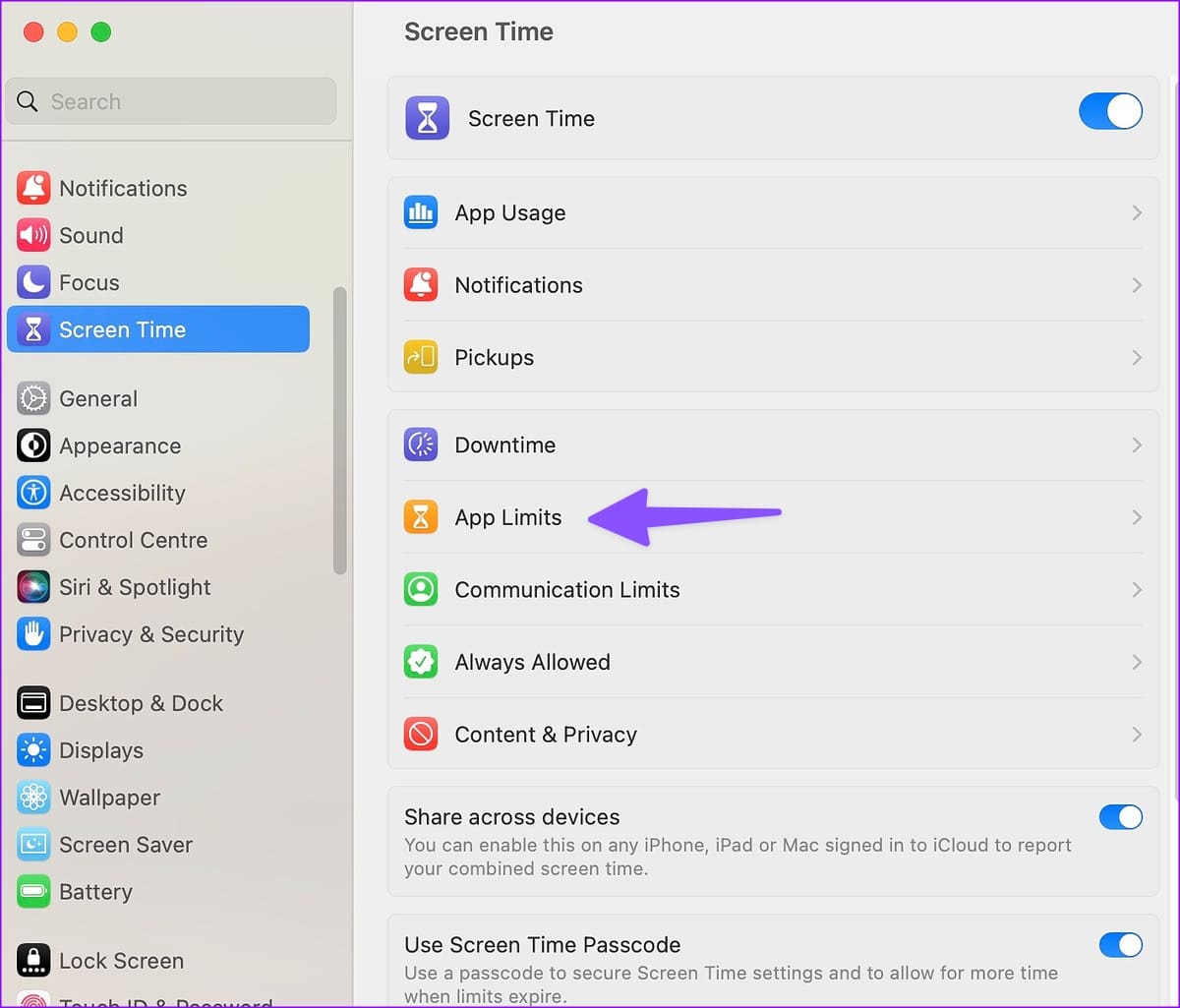Click the Desktop & Dock icon
Viewport: 1180px width, 1008px height.
[x=33, y=703]
